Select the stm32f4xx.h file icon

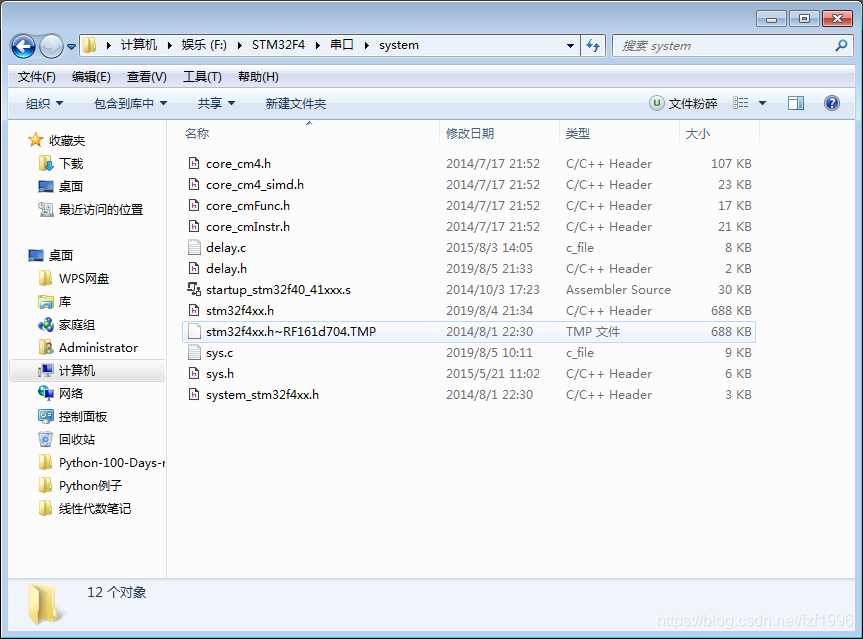(x=194, y=310)
